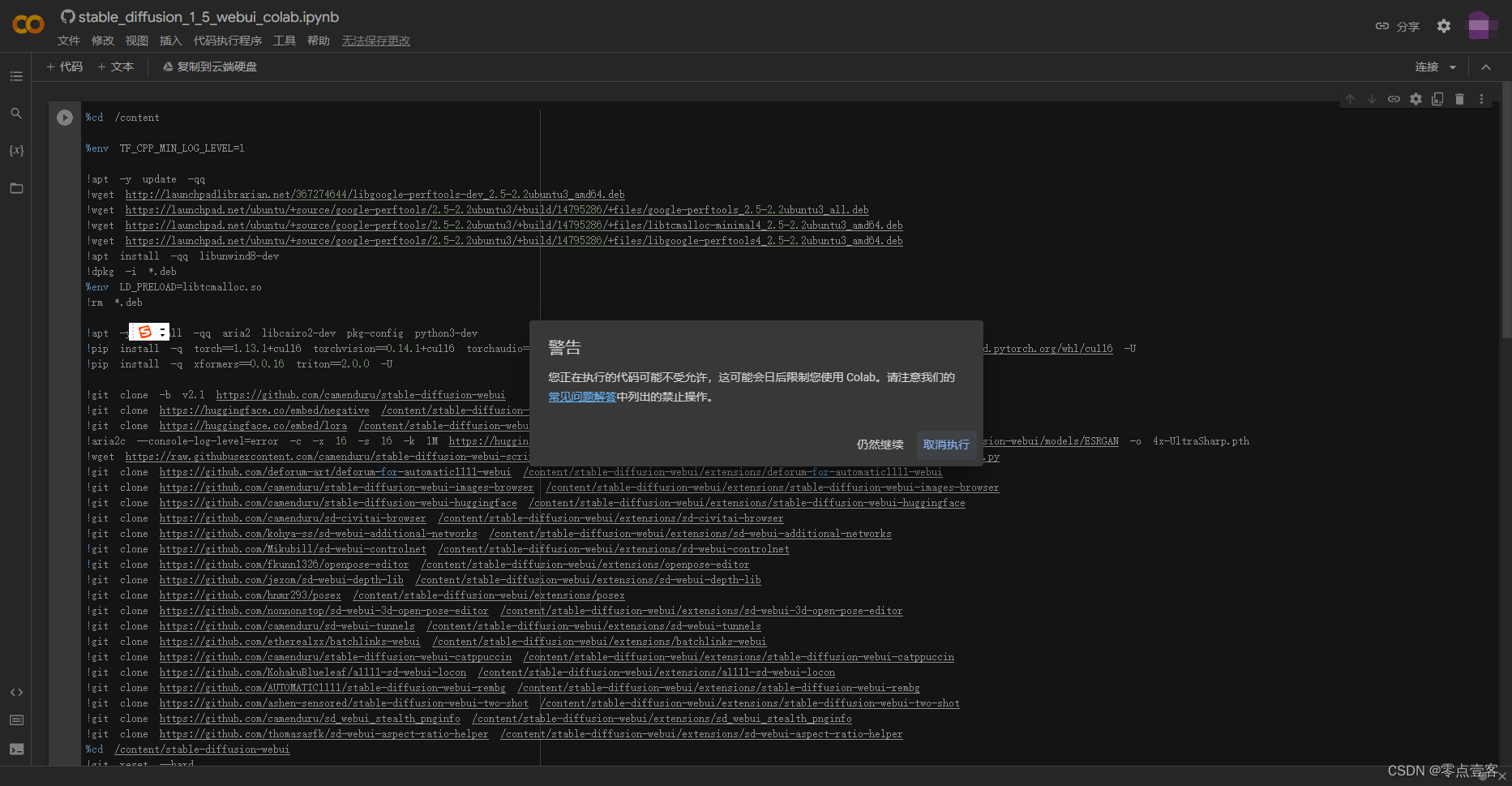The image size is (1512, 786).
Task: Click the %env TF_CPP_MIN_LOG_LEVEL=1 line
Action: click(x=165, y=148)
